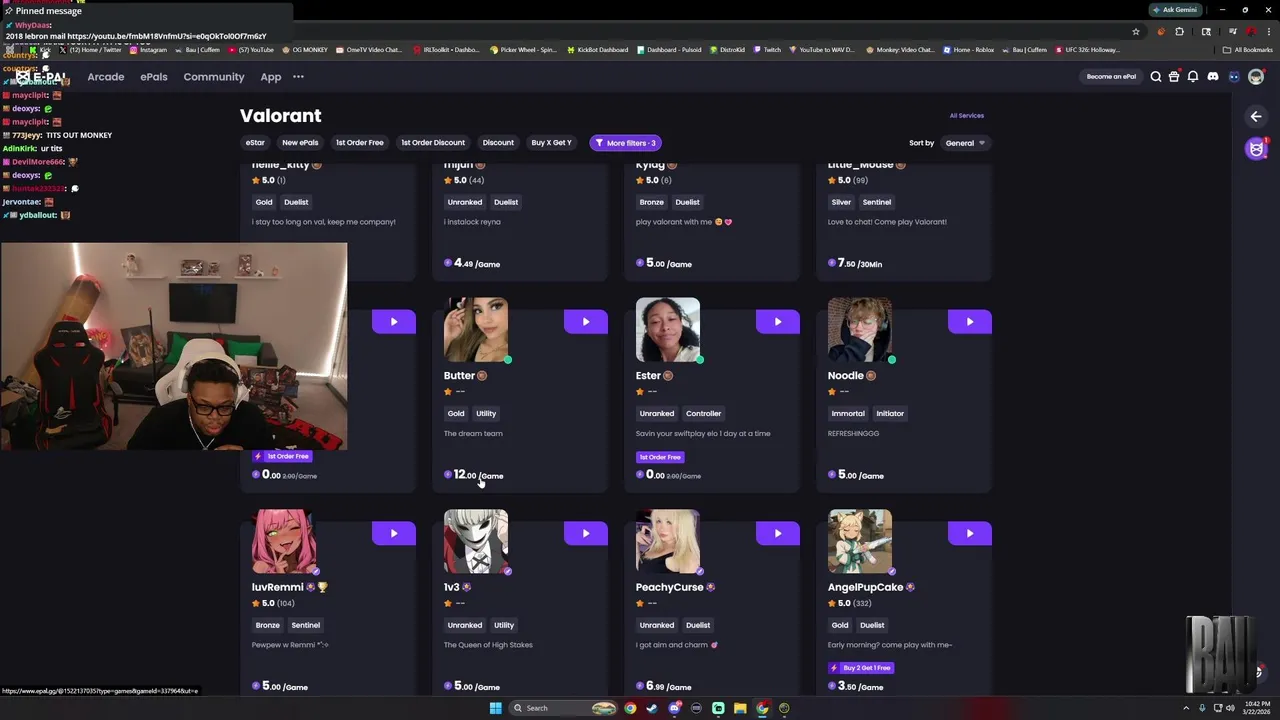1280x720 pixels.
Task: Toggle the Buy X Get Y filter chip
Action: (x=551, y=143)
